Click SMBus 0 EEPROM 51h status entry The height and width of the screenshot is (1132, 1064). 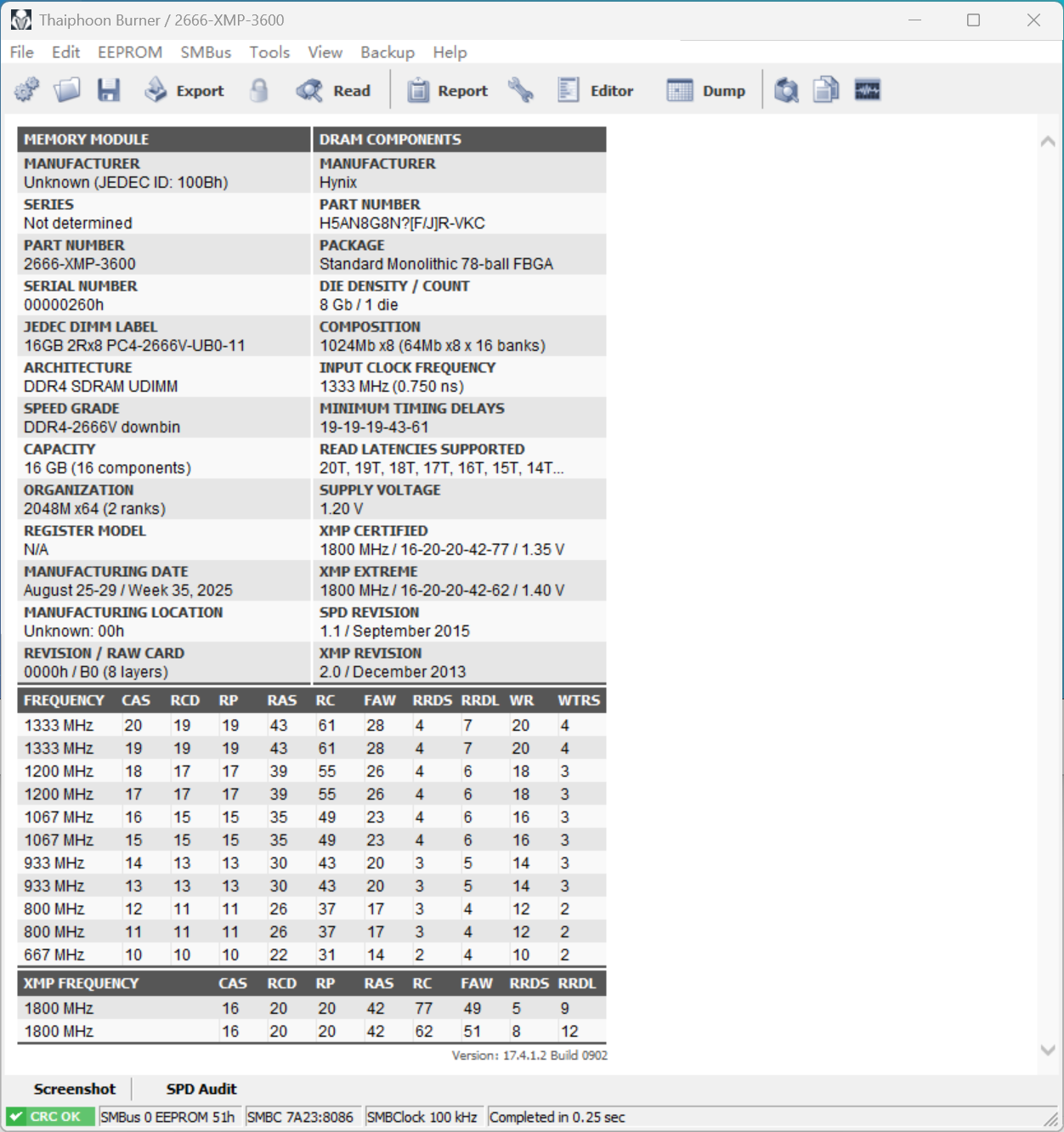tap(167, 1117)
